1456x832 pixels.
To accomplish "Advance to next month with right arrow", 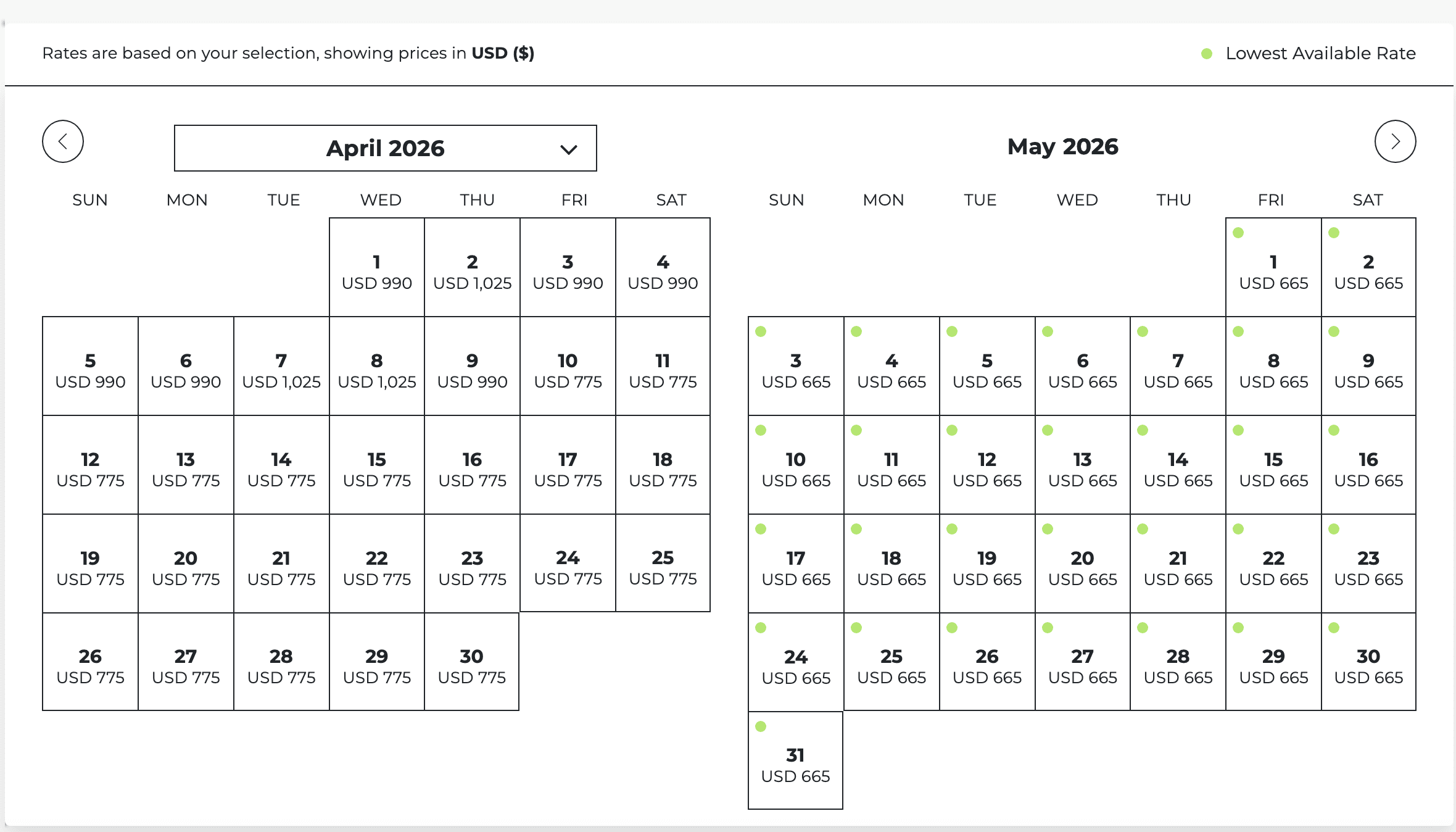I will [x=1395, y=141].
